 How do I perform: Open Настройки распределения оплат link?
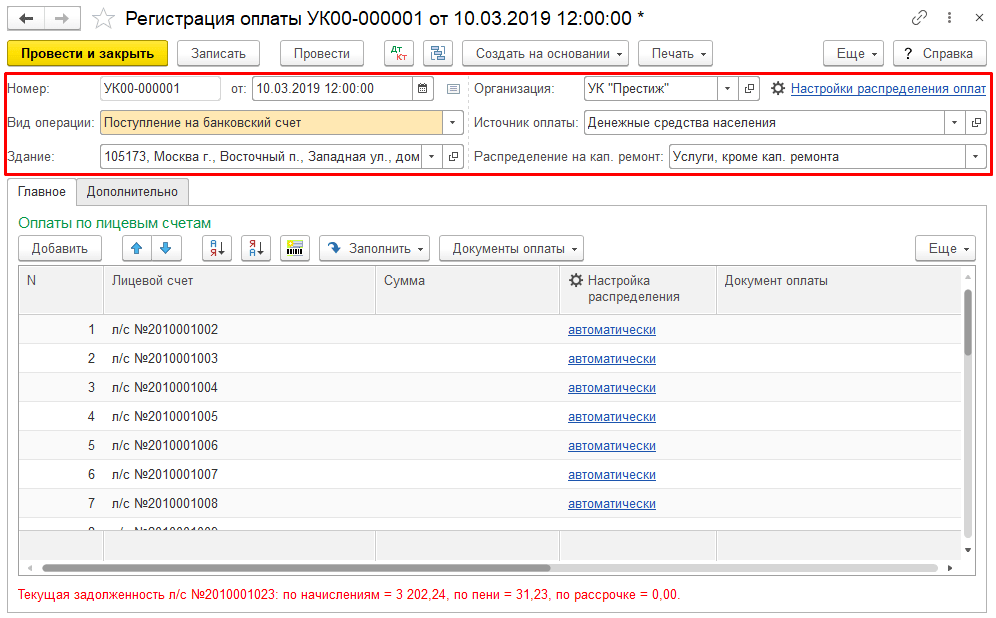click(888, 89)
